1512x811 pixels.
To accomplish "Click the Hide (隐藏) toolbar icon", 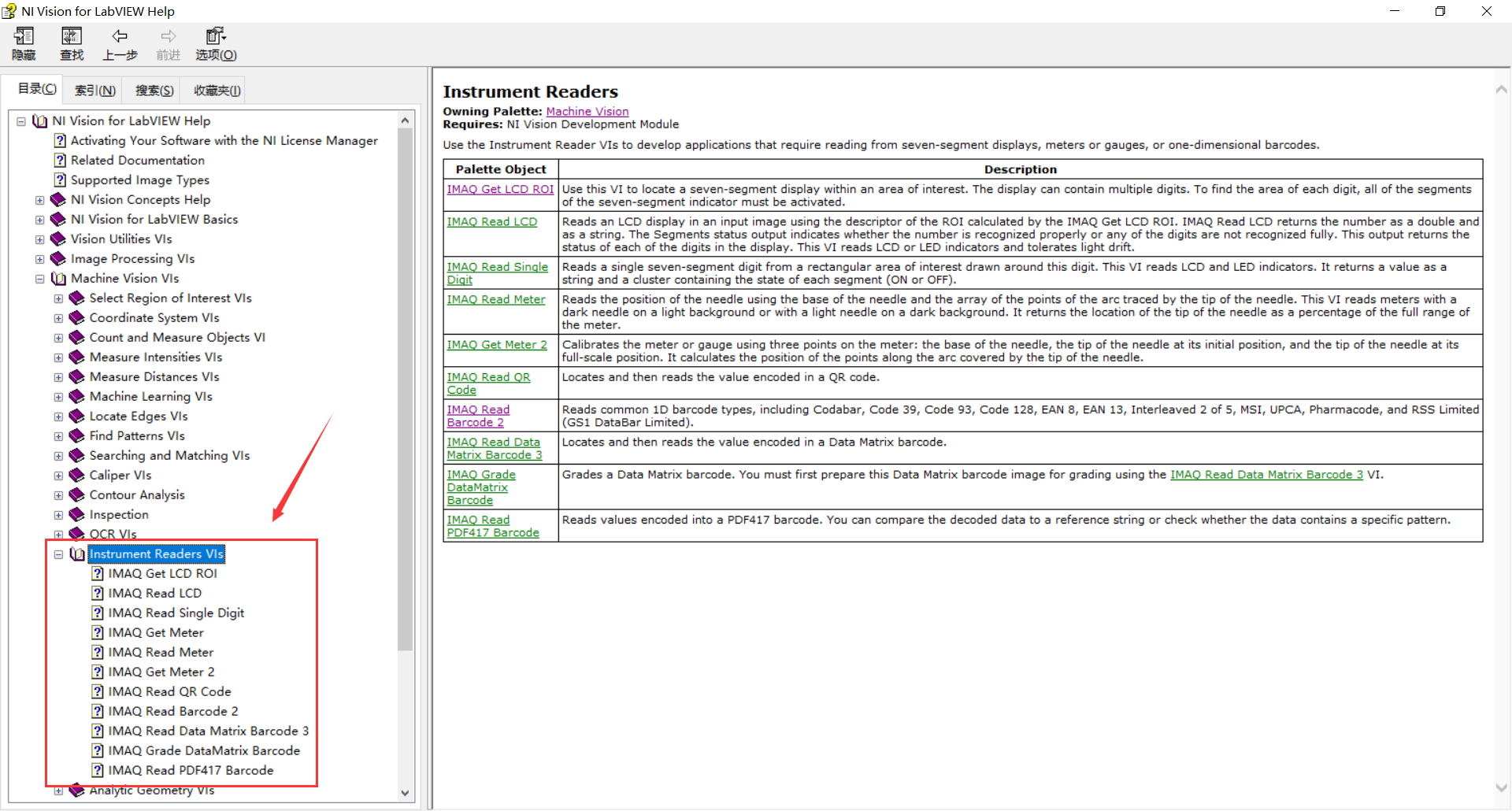I will pyautogui.click(x=24, y=36).
